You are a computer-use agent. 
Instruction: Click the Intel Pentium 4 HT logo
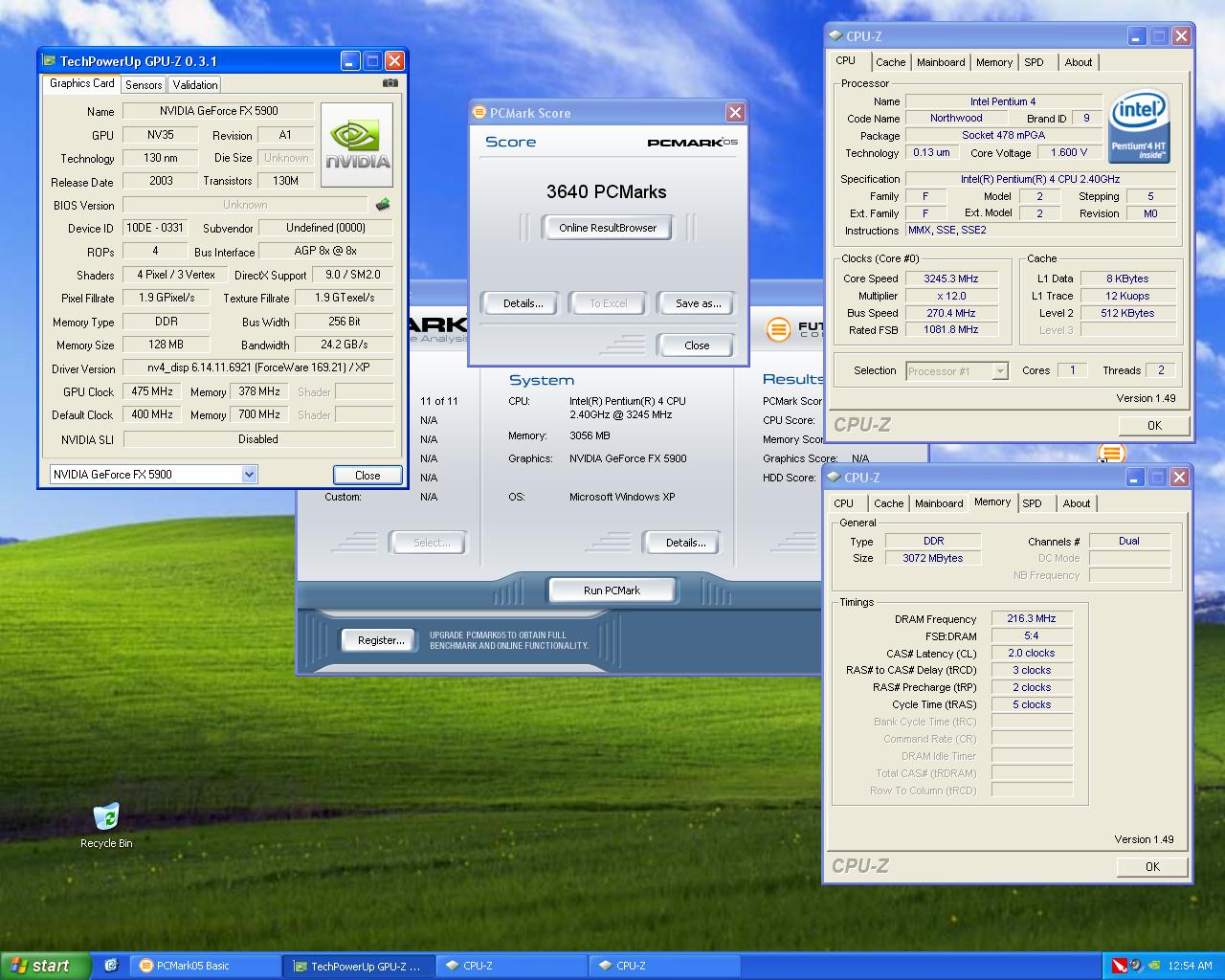tap(1139, 127)
